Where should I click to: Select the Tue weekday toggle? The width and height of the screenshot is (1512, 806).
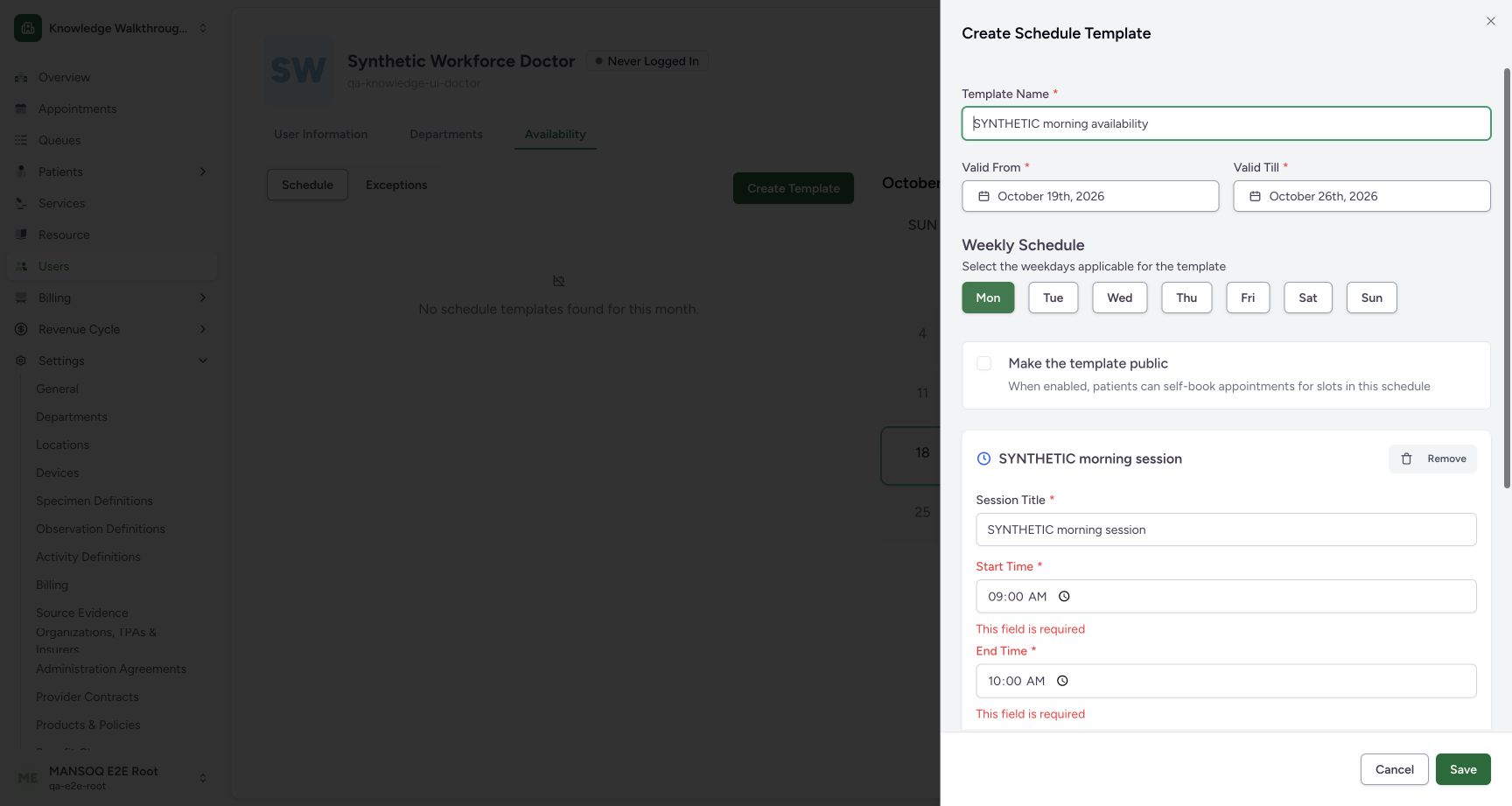pos(1053,298)
